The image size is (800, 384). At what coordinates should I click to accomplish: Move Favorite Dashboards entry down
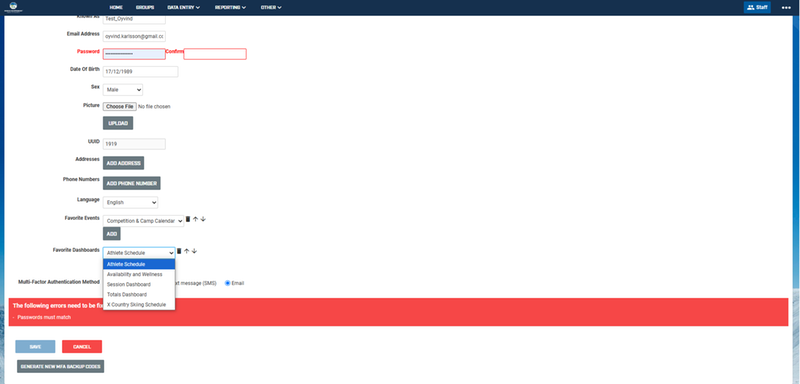pyautogui.click(x=194, y=251)
